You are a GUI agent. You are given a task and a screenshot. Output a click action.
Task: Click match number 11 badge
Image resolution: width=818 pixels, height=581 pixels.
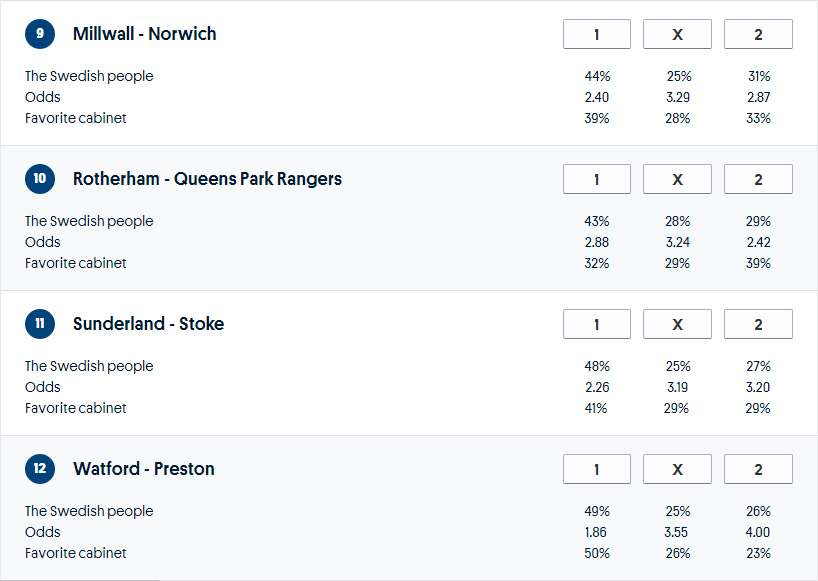point(40,324)
